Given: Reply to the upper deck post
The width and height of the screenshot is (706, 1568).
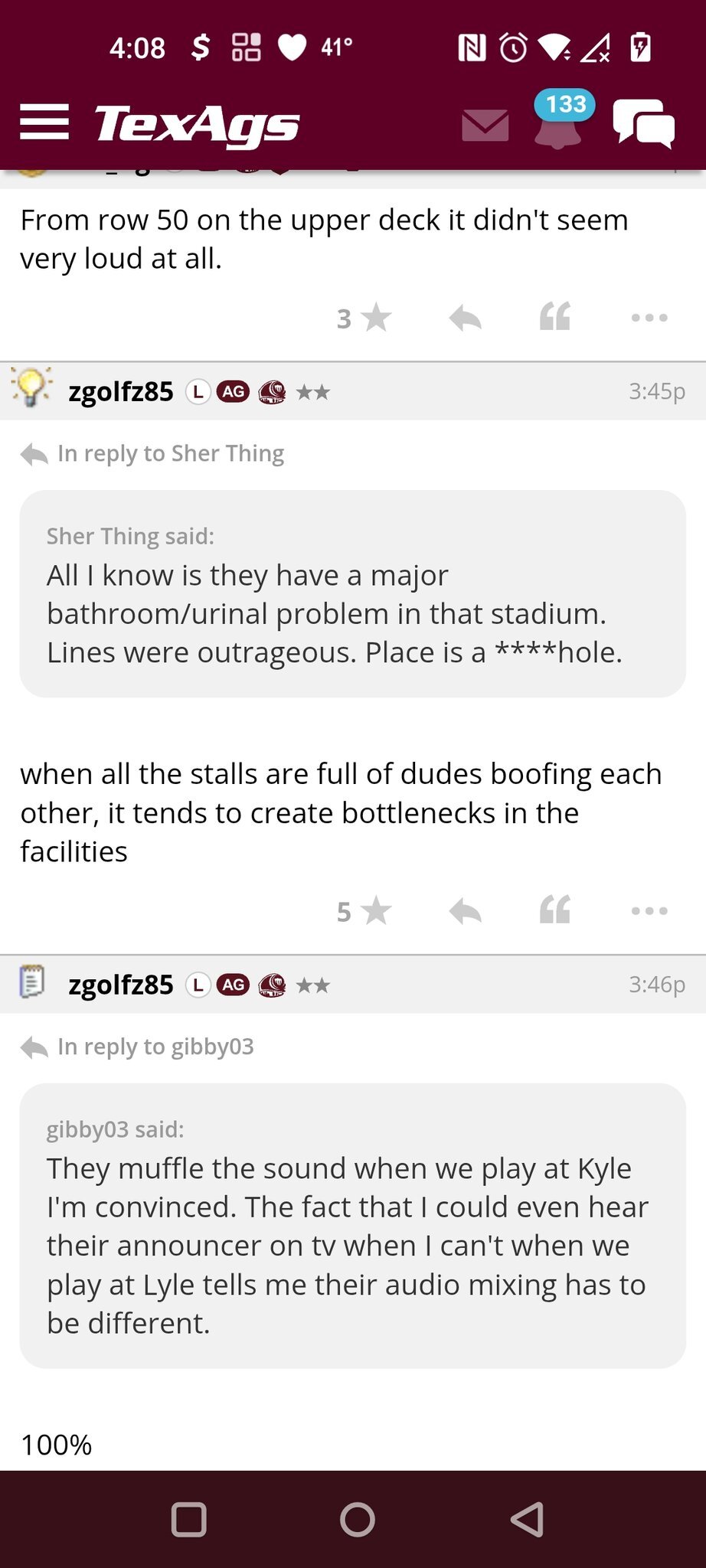Looking at the screenshot, I should (x=465, y=318).
